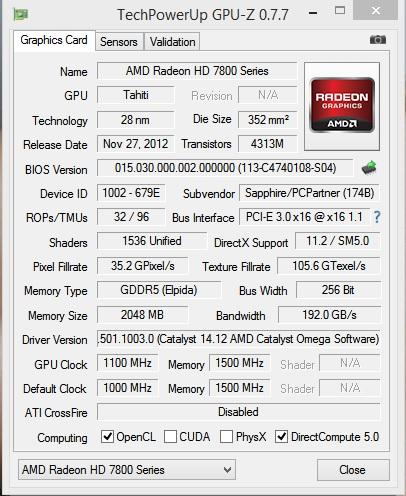The image size is (406, 496).
Task: Select the Graphics Card tab
Action: point(54,41)
